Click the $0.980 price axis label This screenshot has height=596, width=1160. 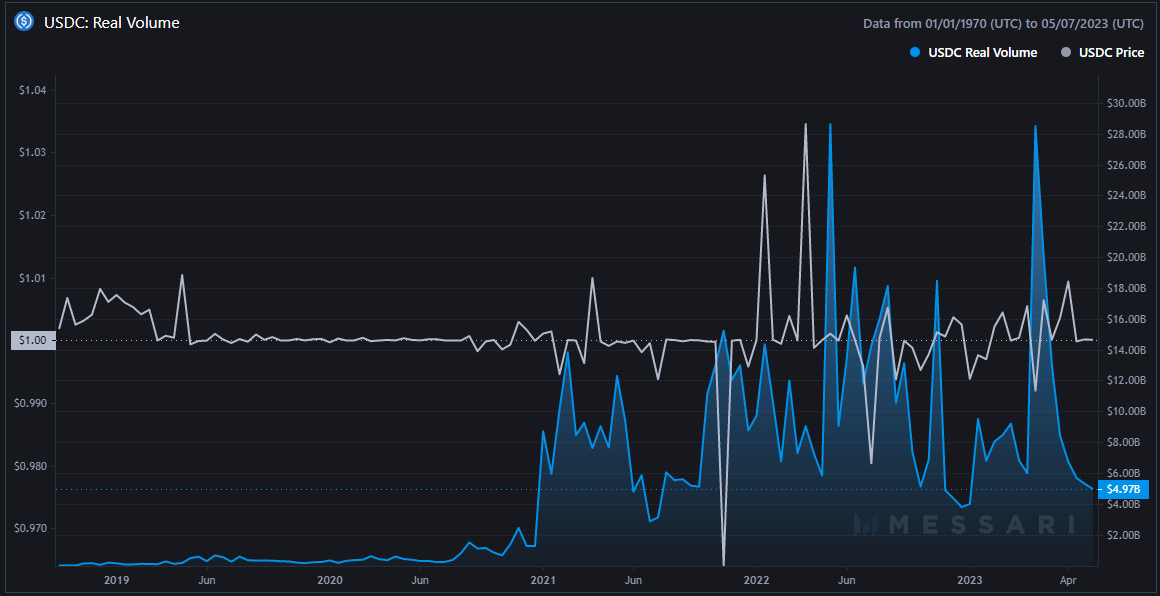click(x=31, y=467)
